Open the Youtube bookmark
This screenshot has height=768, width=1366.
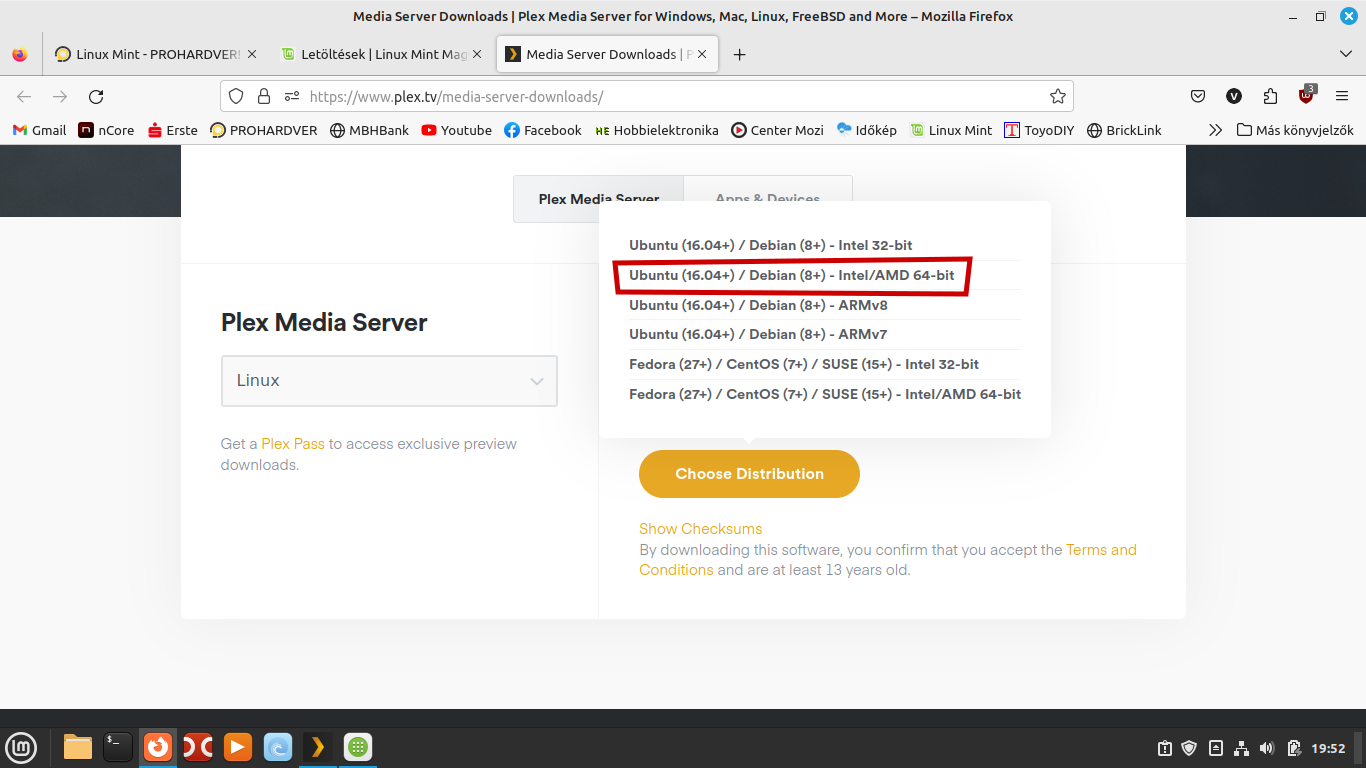(456, 130)
